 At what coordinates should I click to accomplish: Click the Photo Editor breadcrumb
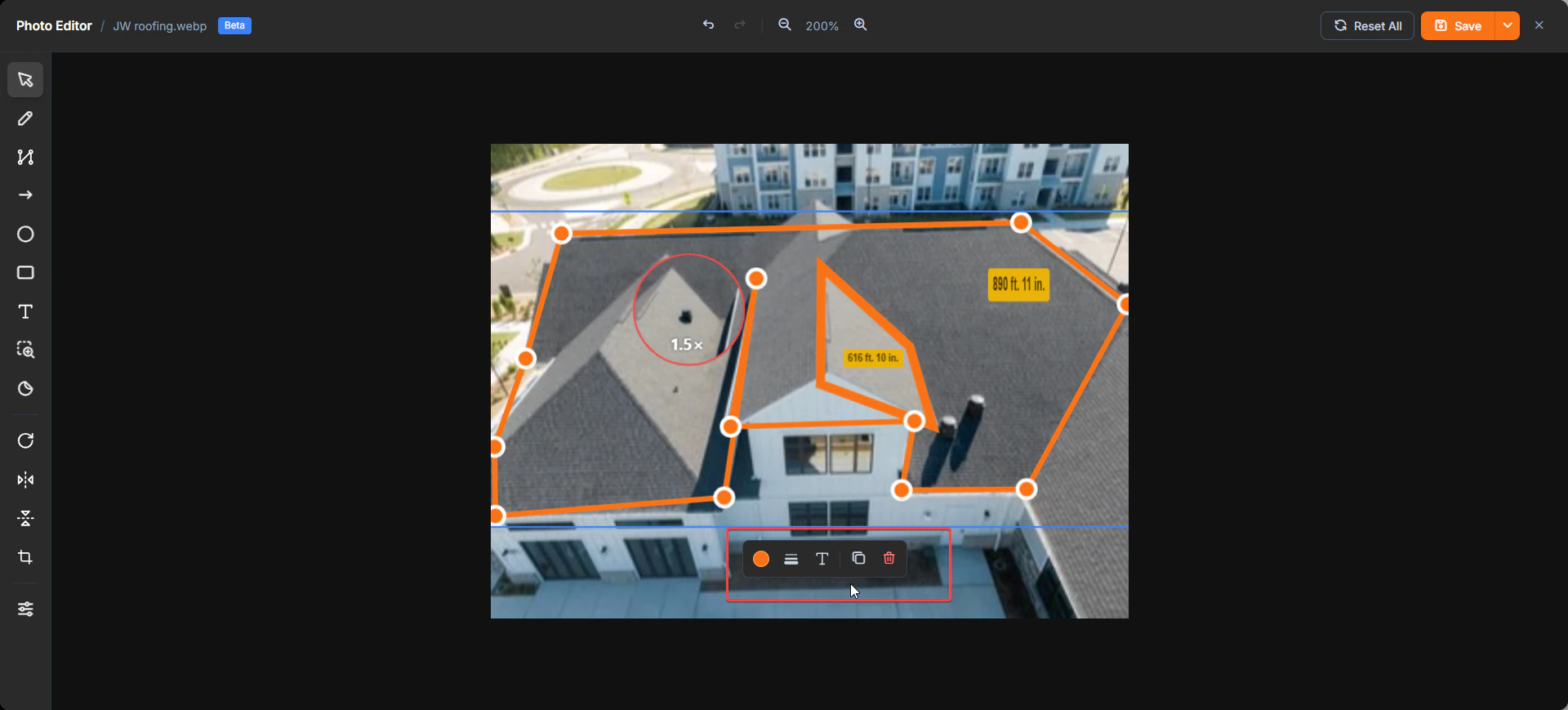[x=54, y=26]
